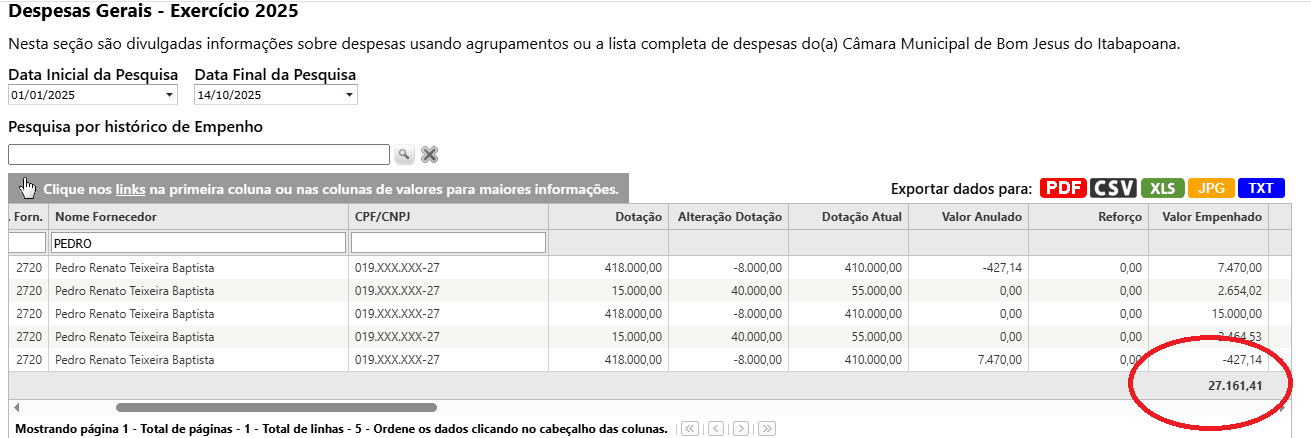
Task: Export data as CSV
Action: (x=1113, y=188)
